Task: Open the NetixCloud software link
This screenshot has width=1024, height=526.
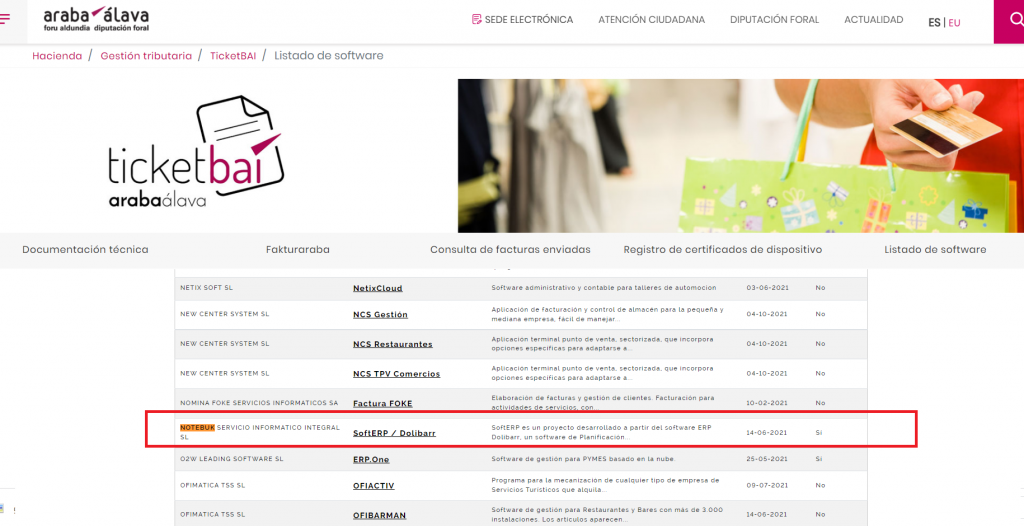Action: (x=377, y=288)
